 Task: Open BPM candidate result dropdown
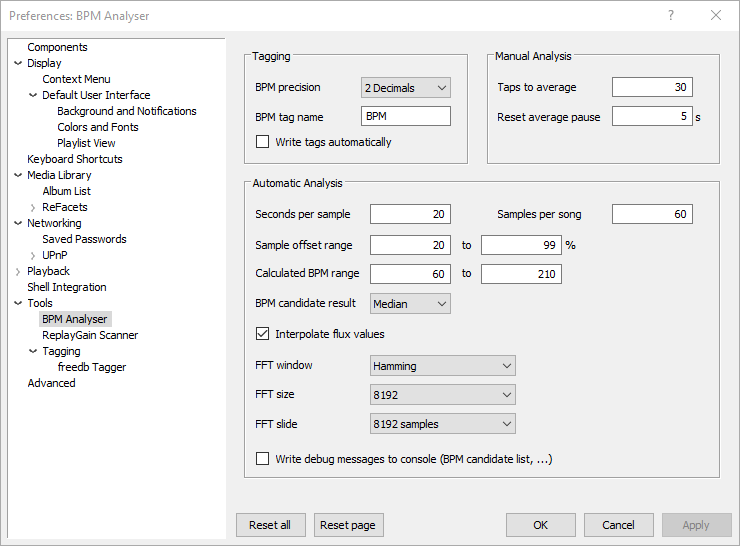tap(410, 303)
